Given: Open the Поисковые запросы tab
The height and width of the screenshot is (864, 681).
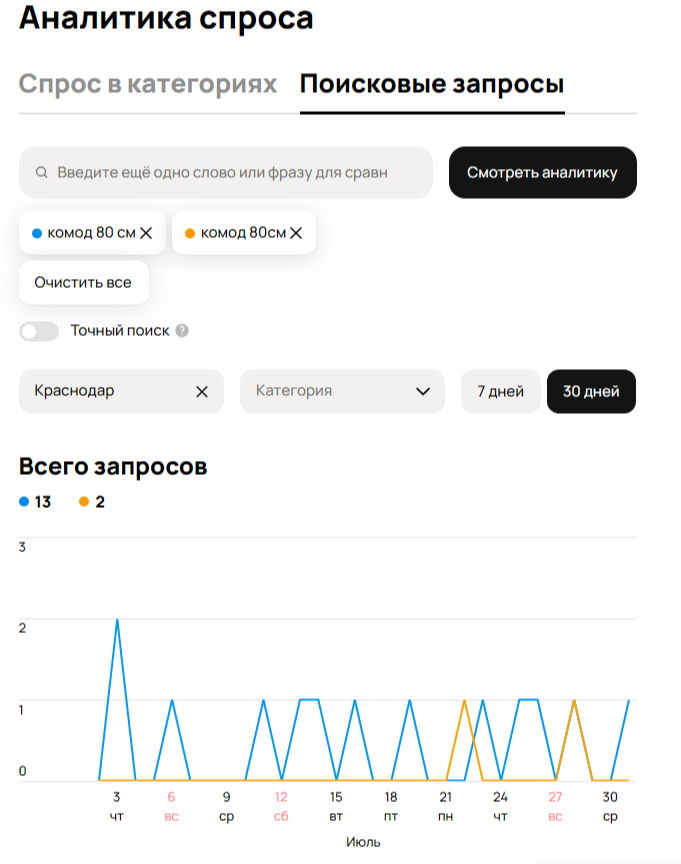Looking at the screenshot, I should coord(432,84).
